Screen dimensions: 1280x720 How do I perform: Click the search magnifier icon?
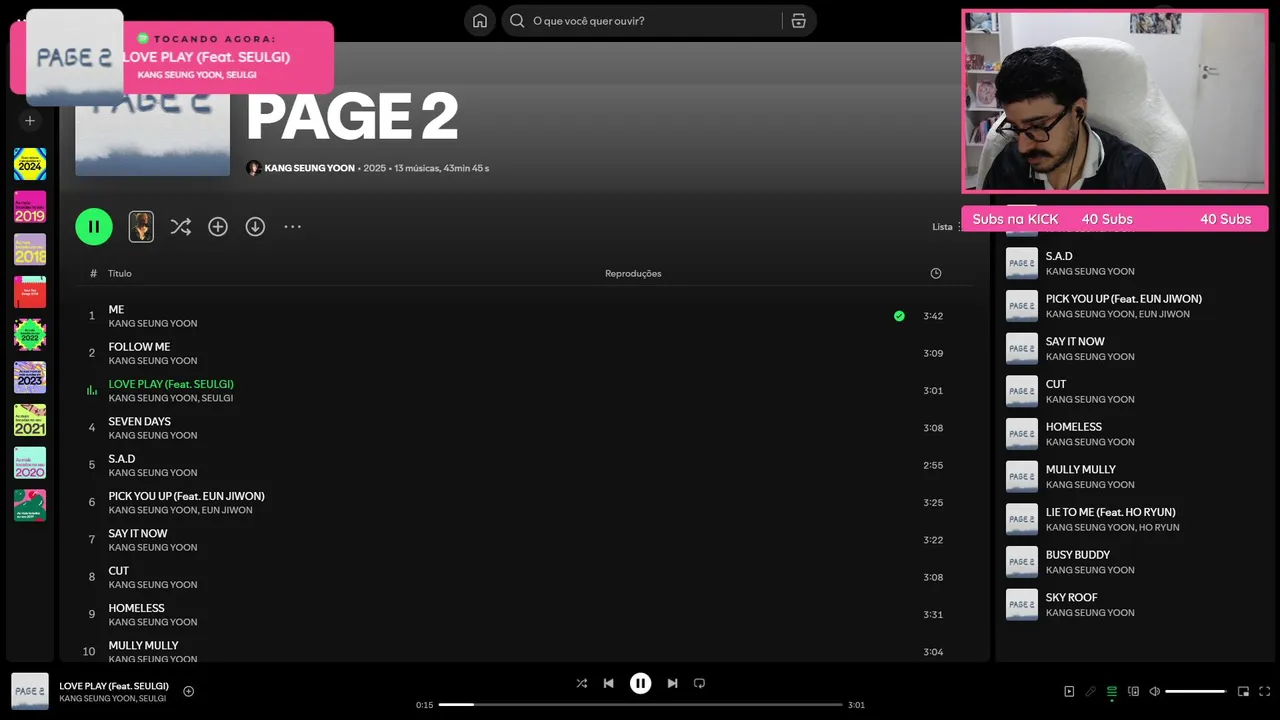[517, 21]
